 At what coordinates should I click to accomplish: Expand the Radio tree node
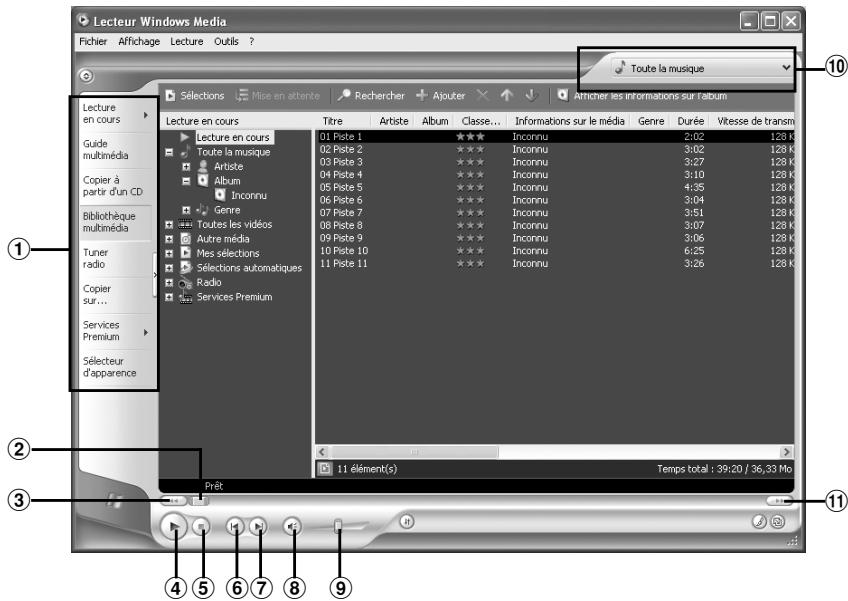point(169,282)
